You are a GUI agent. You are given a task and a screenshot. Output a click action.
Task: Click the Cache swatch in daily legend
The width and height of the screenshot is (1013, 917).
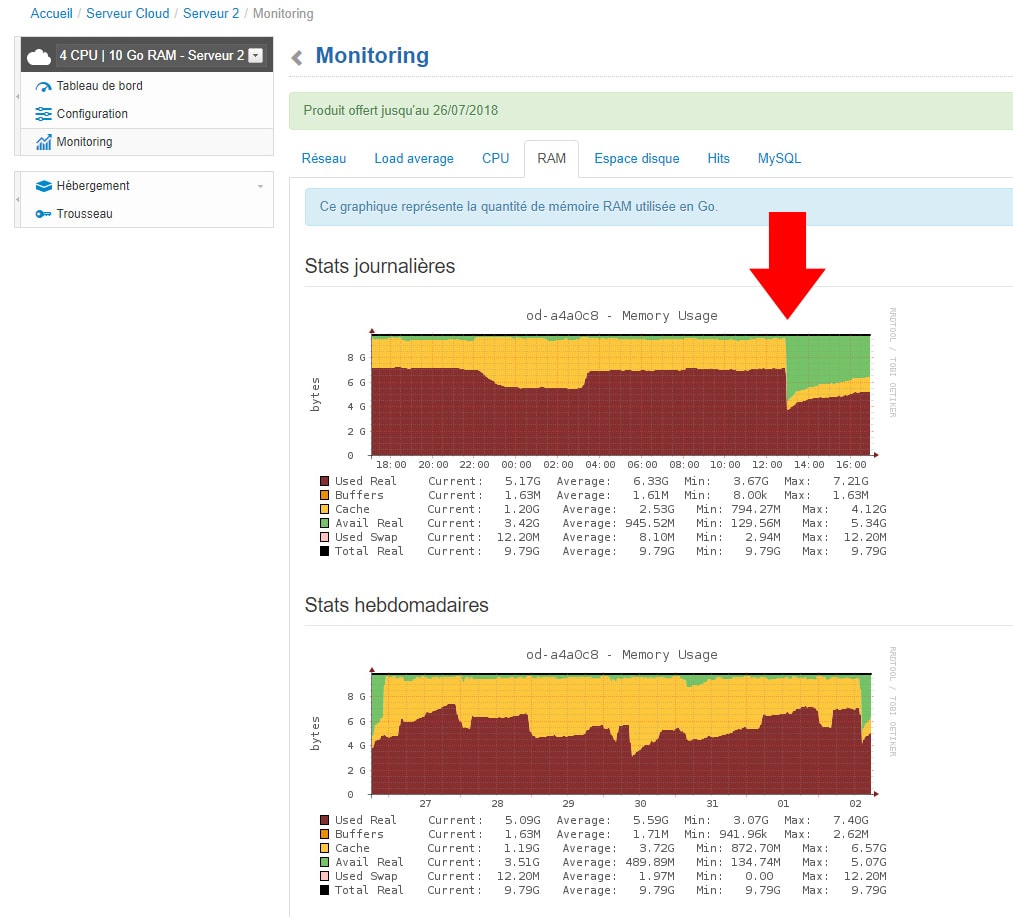pyautogui.click(x=324, y=509)
